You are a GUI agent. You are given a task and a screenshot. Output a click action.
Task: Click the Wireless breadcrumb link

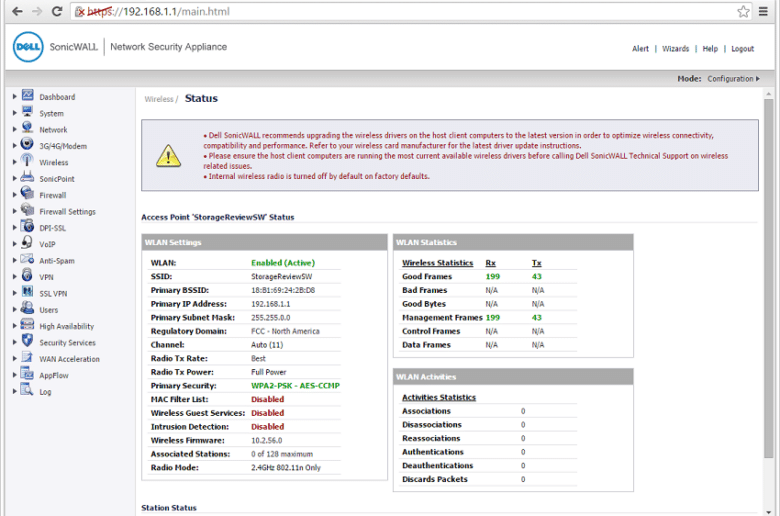pyautogui.click(x=159, y=100)
